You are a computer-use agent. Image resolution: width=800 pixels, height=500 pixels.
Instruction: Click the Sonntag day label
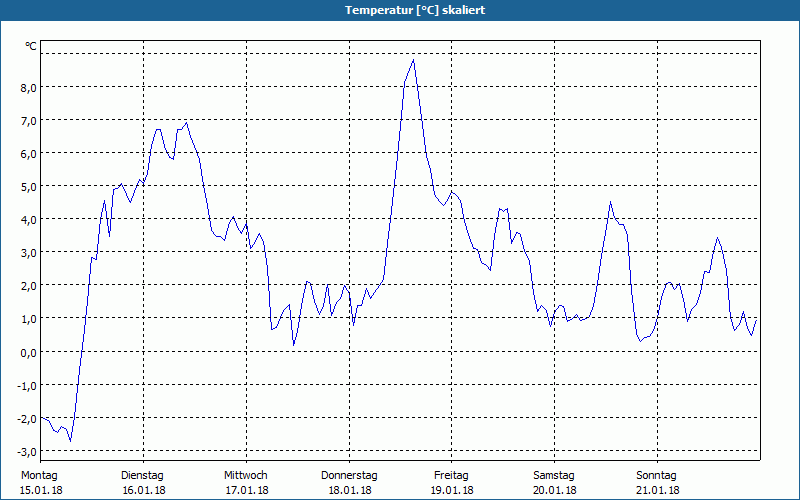pyautogui.click(x=657, y=476)
